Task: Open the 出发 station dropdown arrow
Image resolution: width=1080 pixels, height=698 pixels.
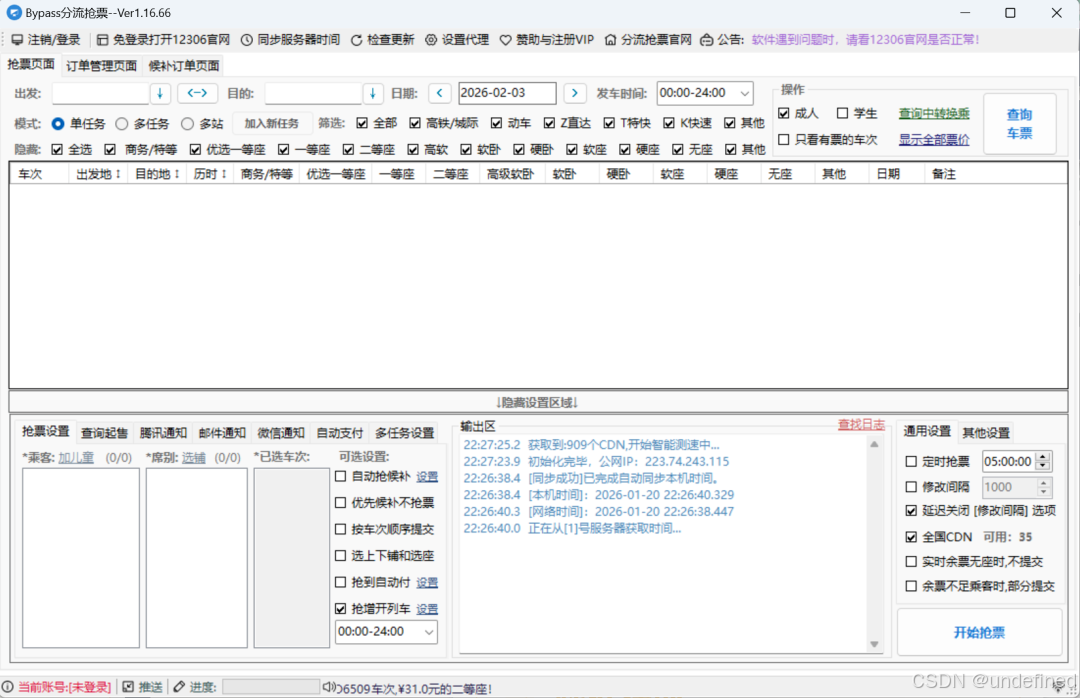Action: pos(160,93)
